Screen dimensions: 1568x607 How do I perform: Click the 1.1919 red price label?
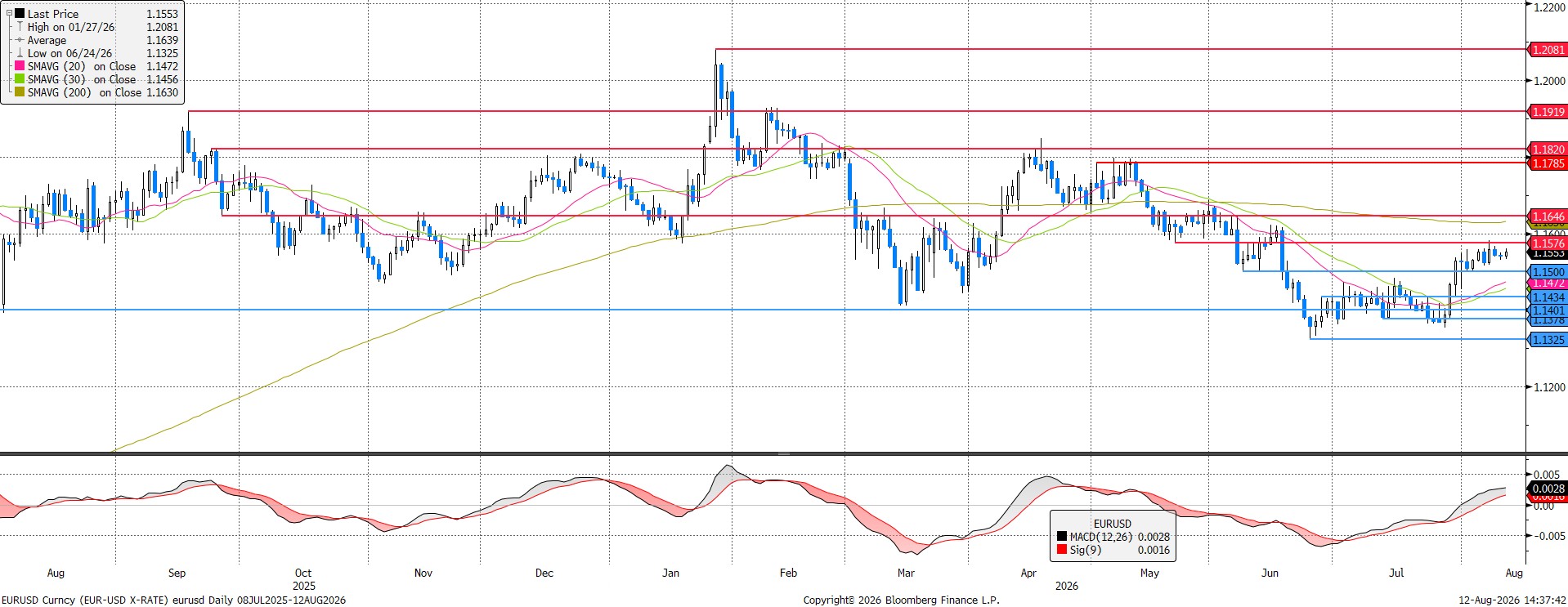coord(1548,111)
